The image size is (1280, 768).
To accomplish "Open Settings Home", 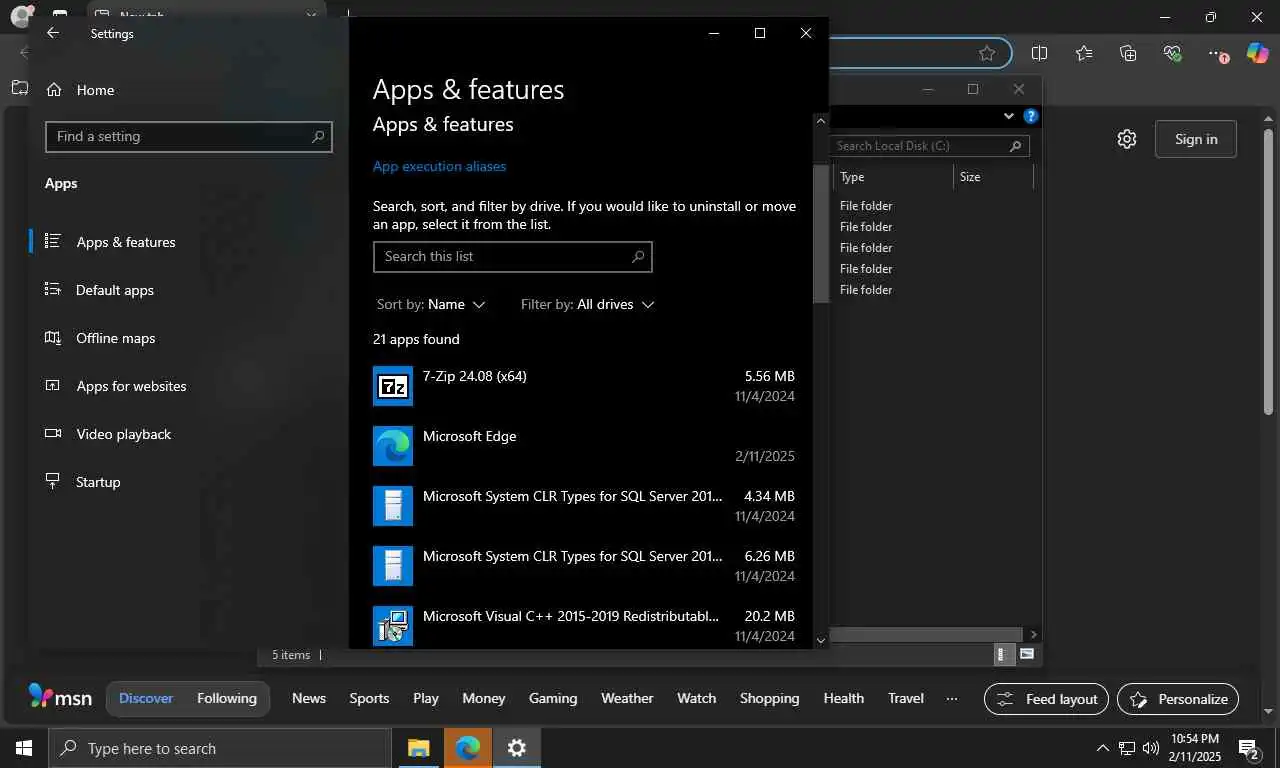I will [x=80, y=90].
